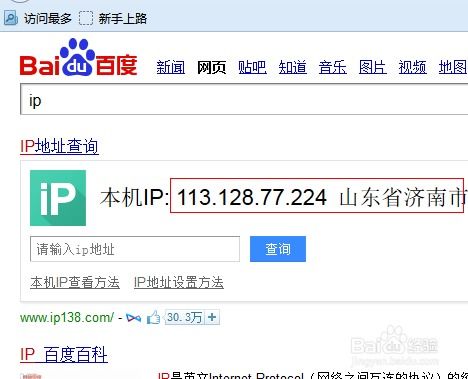Go to the 音乐 tab
Screen dimensions: 468x379
[x=333, y=67]
